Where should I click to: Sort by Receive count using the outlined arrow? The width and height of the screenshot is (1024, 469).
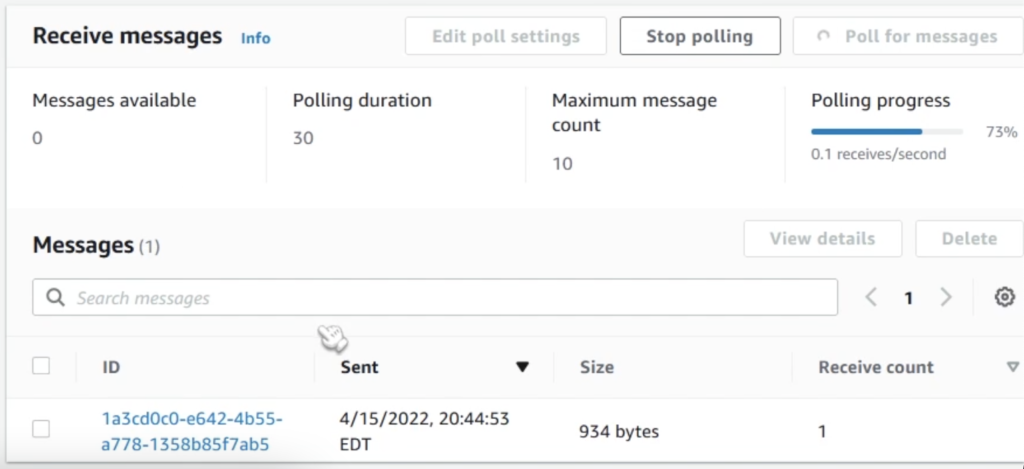1012,367
